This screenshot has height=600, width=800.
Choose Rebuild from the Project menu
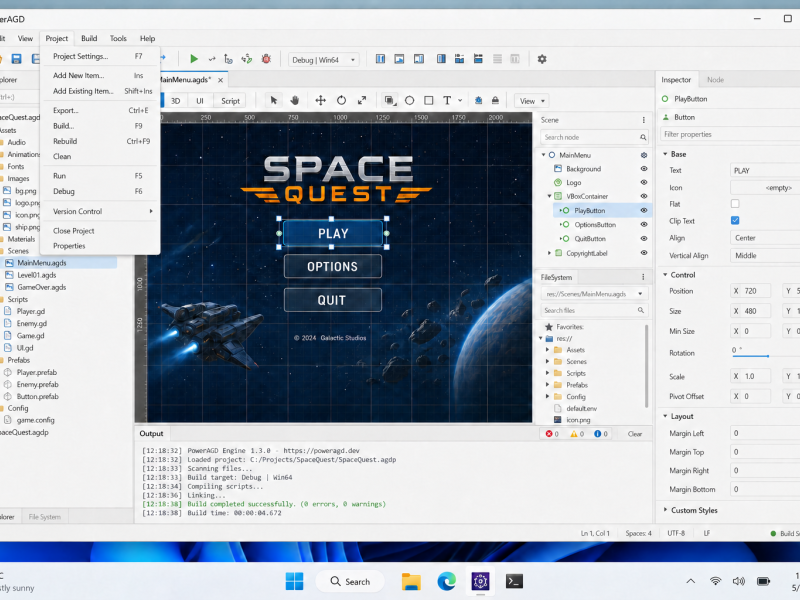click(98, 141)
